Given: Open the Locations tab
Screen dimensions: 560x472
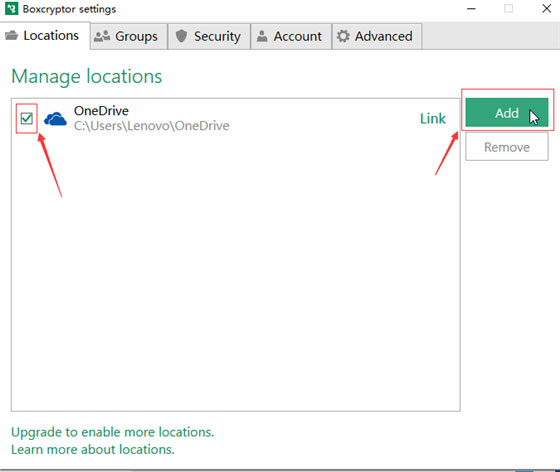Looking at the screenshot, I should point(45,36).
